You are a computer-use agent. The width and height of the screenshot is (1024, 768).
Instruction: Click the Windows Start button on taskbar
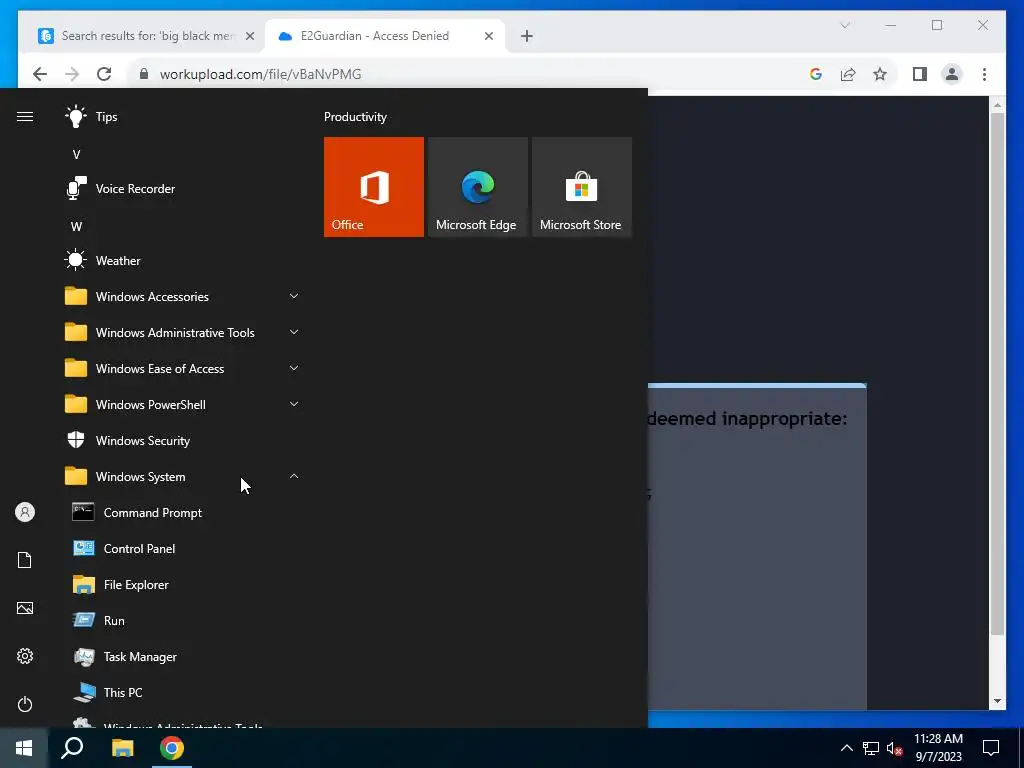point(24,748)
